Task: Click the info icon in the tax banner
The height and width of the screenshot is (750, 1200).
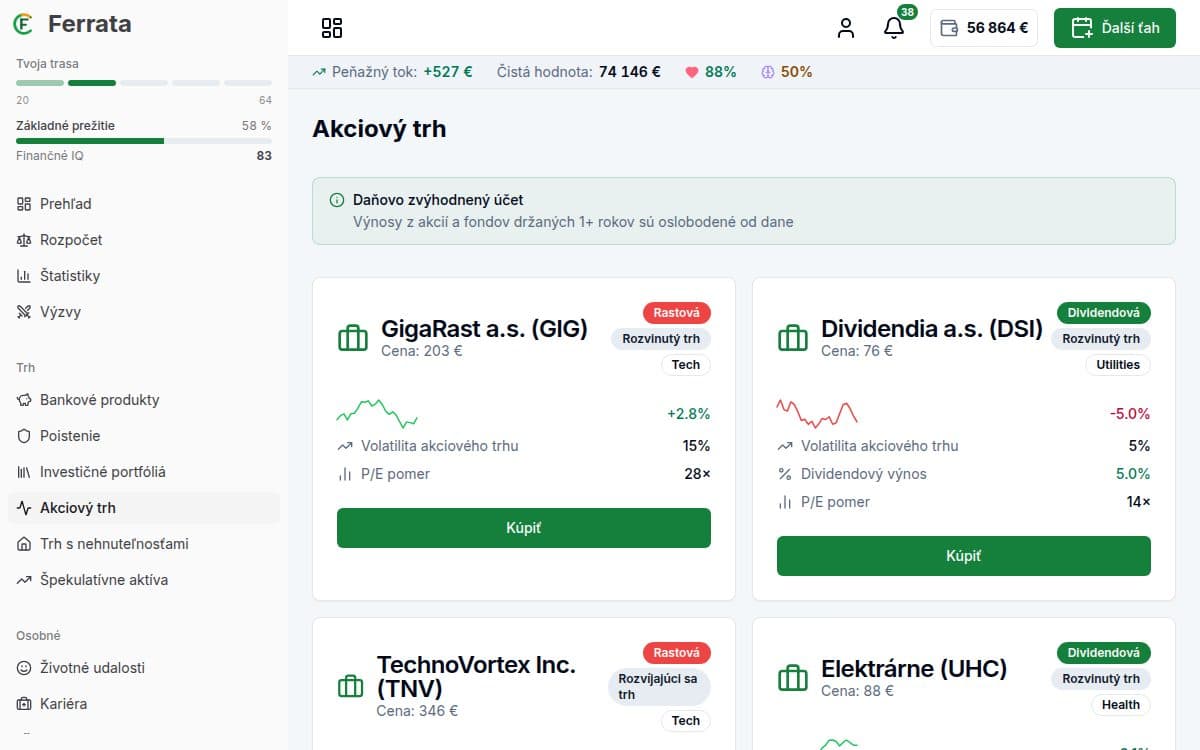Action: [337, 200]
